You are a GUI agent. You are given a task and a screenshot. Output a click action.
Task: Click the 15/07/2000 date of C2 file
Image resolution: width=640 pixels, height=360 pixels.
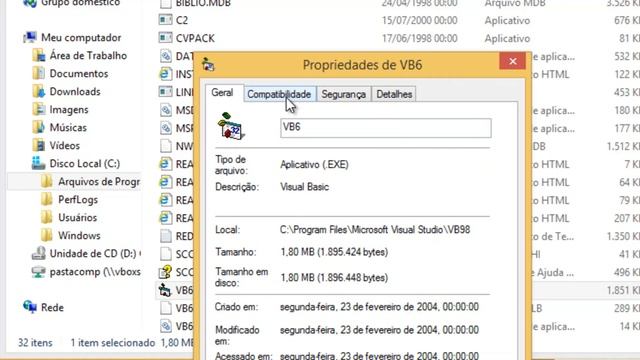pyautogui.click(x=420, y=20)
